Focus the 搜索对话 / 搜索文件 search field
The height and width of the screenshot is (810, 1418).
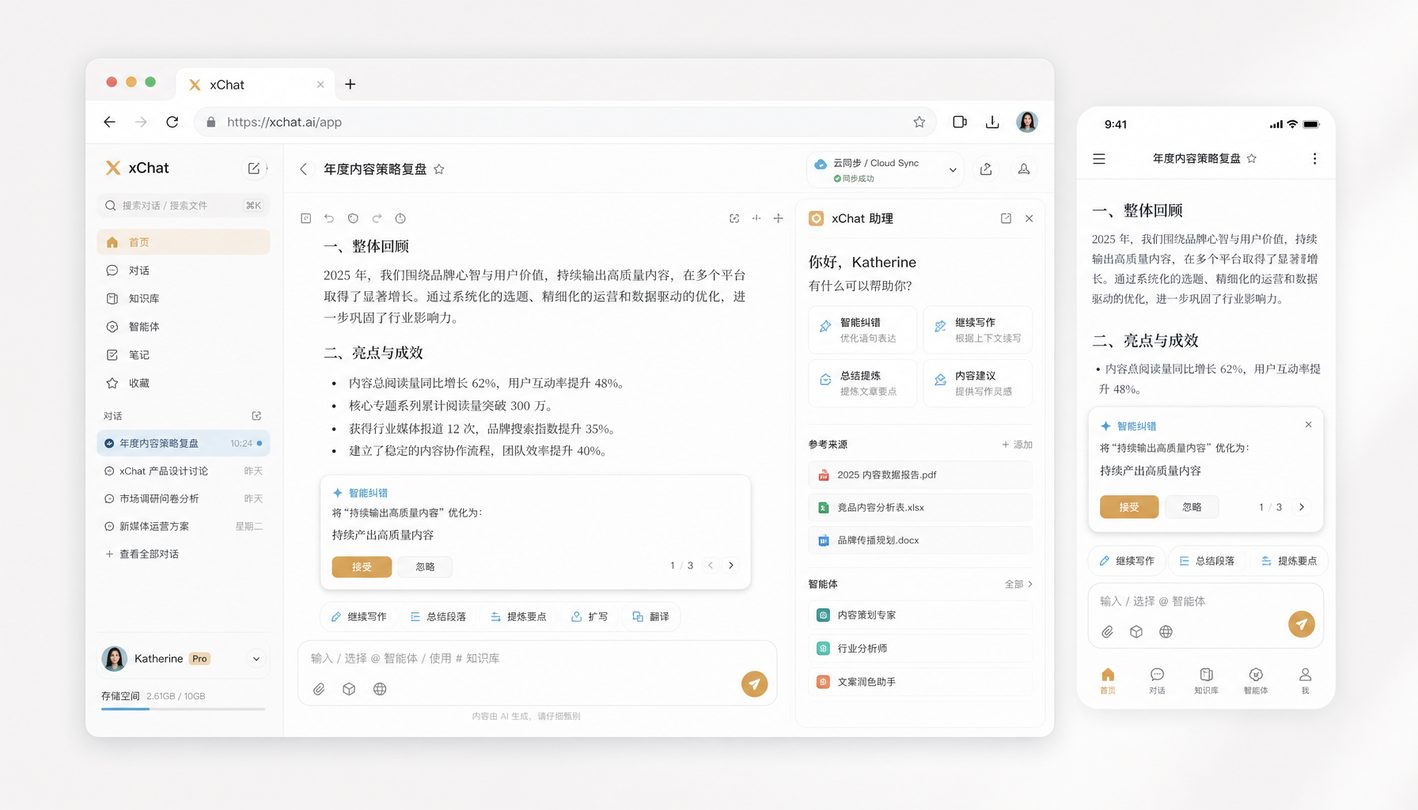[183, 205]
